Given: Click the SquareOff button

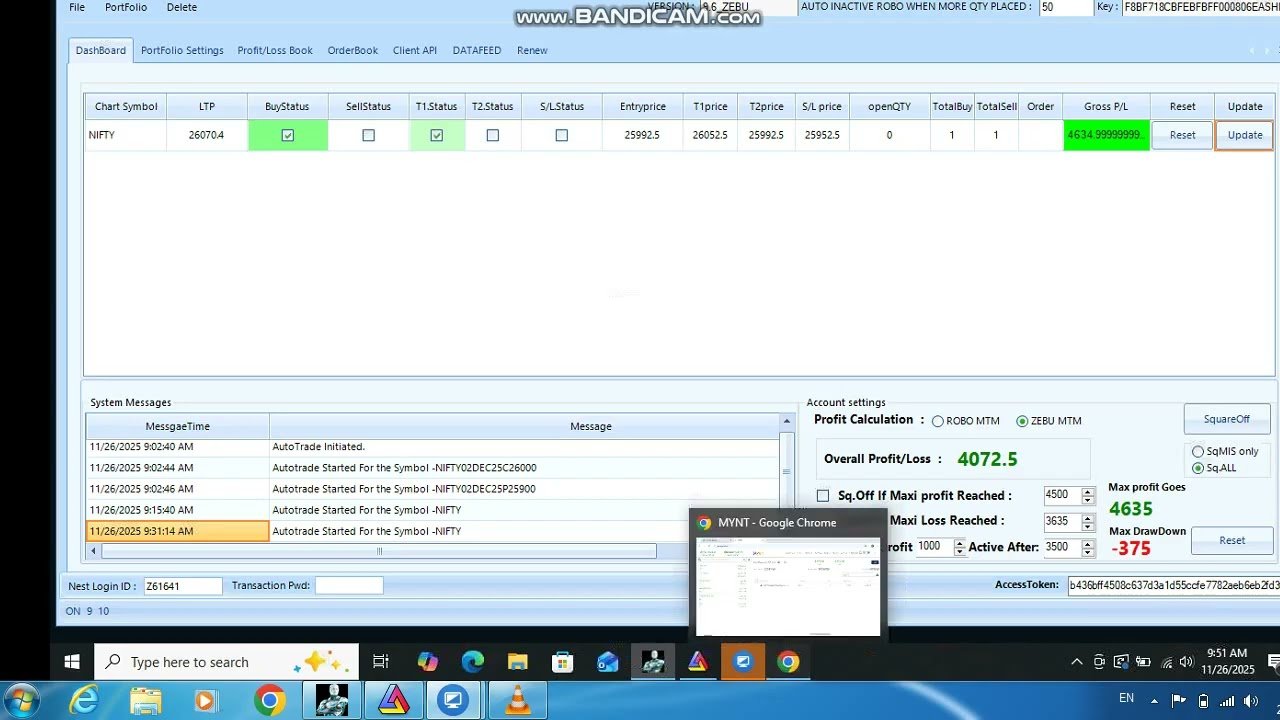Looking at the screenshot, I should point(1227,419).
